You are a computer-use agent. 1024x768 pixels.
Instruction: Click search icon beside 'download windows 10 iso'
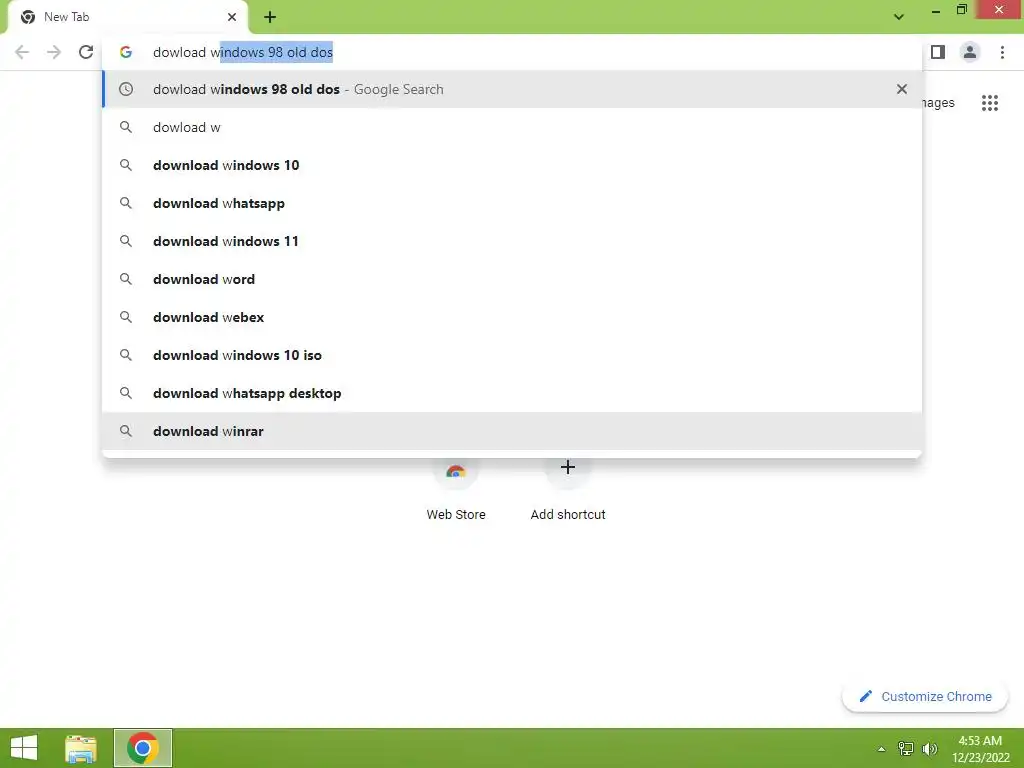coord(126,355)
